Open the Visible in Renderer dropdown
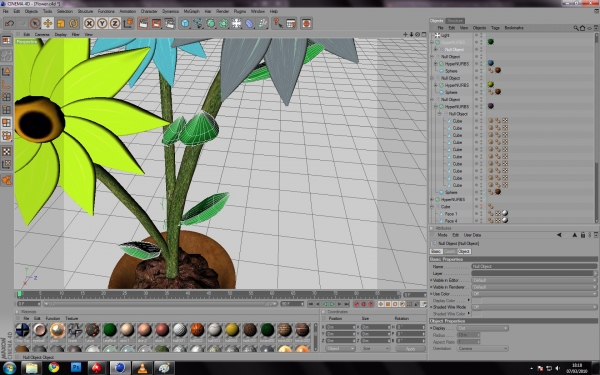 pyautogui.click(x=534, y=287)
